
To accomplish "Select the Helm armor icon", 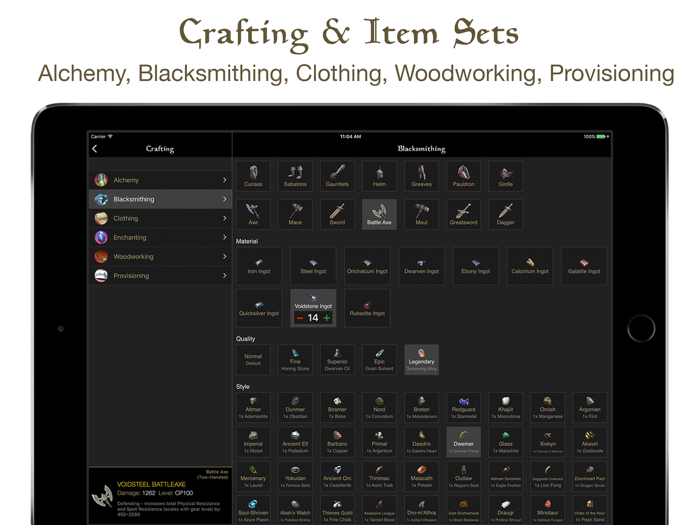I will 379,176.
